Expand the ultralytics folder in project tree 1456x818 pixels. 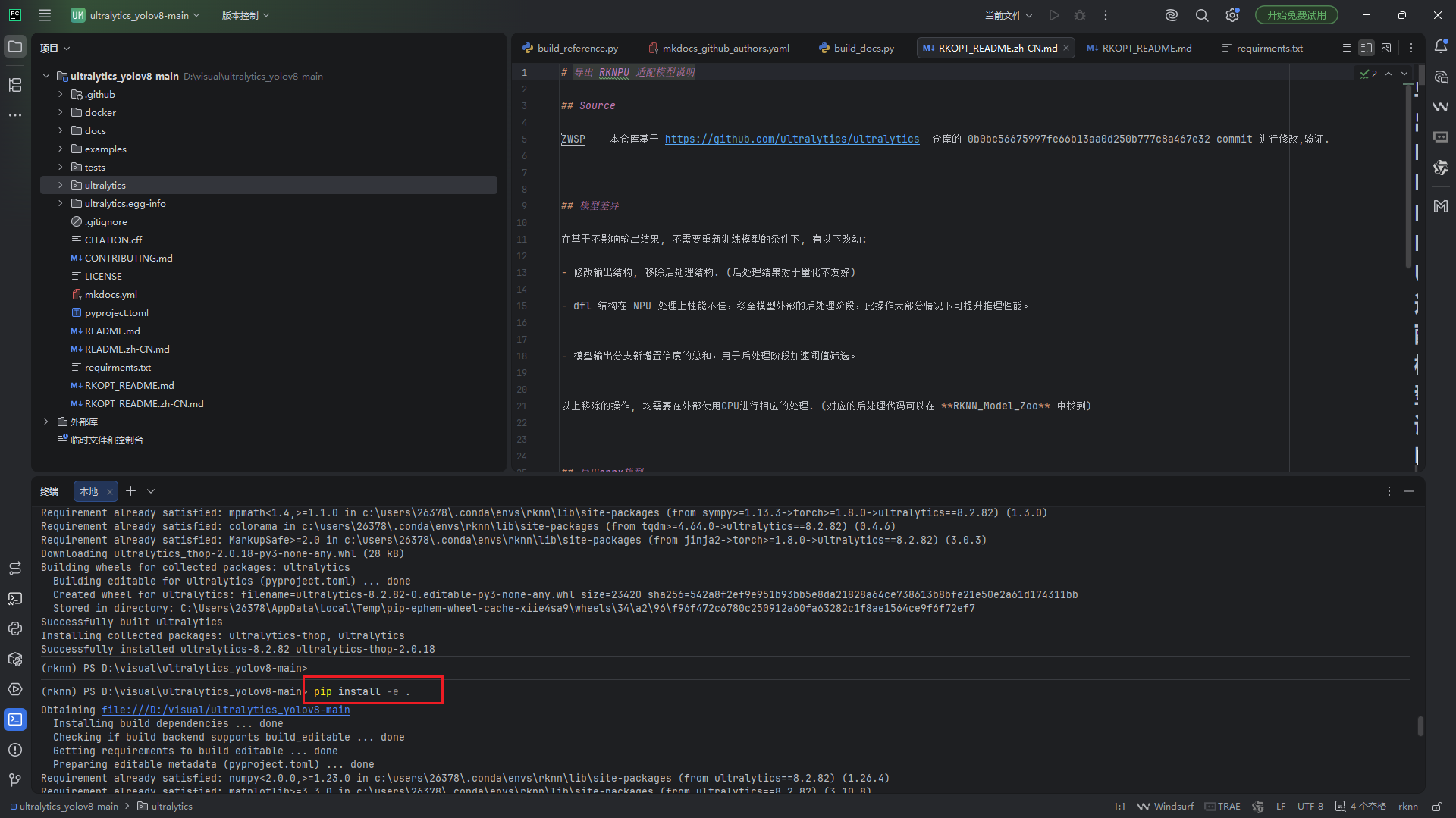(x=61, y=185)
